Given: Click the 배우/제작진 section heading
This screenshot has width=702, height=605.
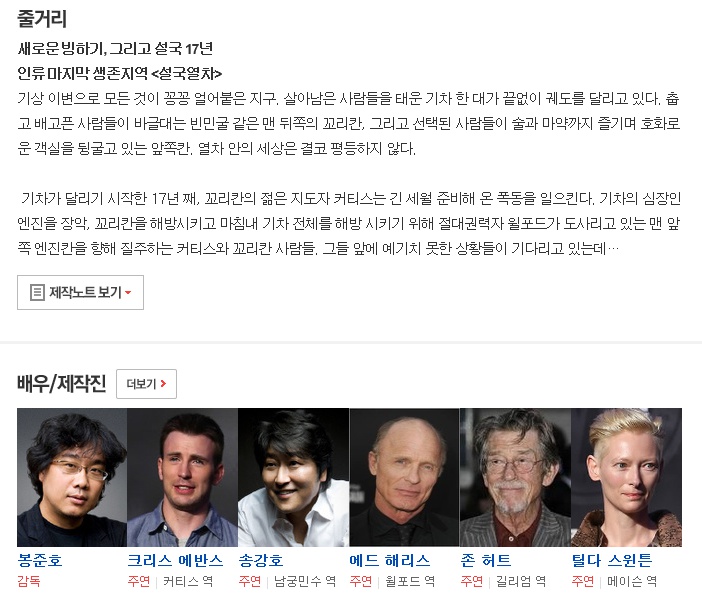Looking at the screenshot, I should [x=62, y=383].
